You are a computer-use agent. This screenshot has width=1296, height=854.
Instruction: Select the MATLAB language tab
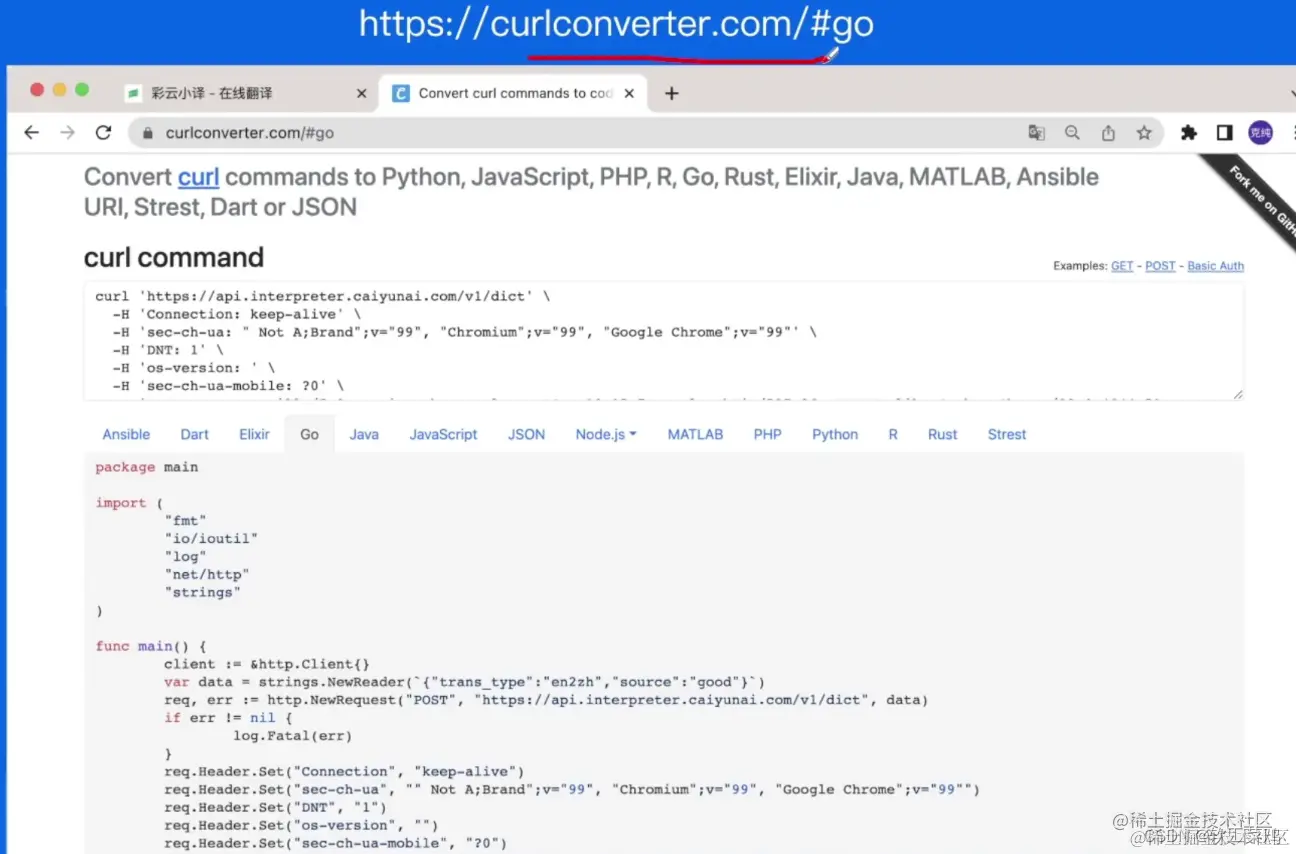pos(695,434)
